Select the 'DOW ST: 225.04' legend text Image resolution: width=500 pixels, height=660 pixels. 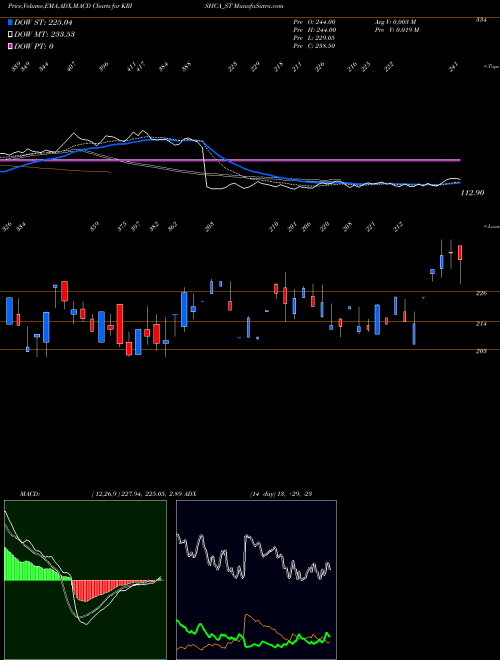click(x=44, y=23)
